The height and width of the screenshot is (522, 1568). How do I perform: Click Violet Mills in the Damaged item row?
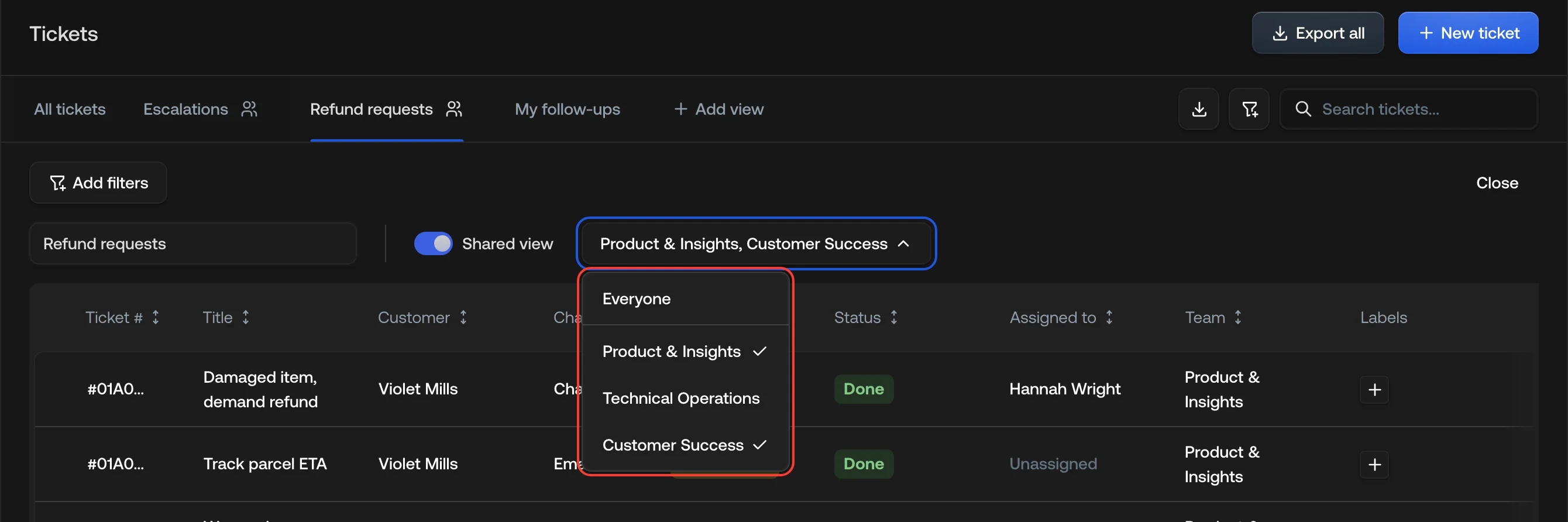point(418,389)
